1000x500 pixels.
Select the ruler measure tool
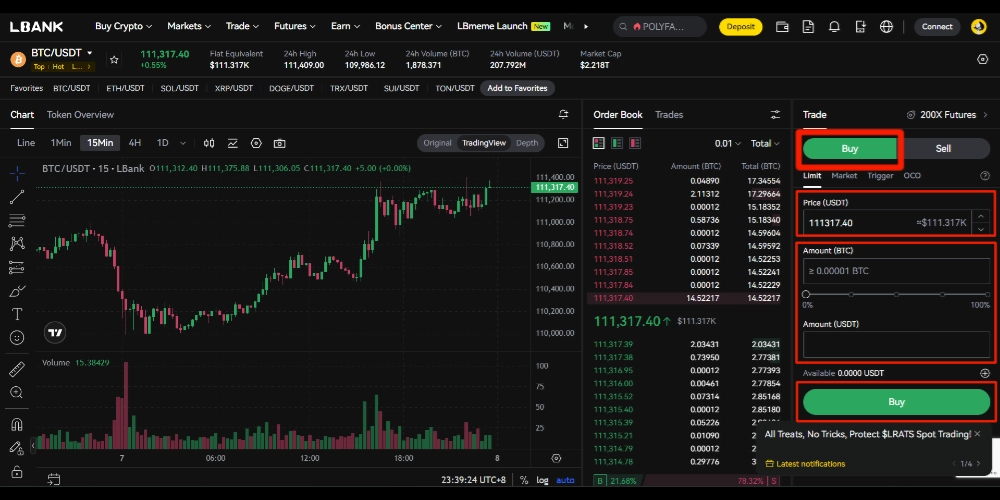pos(17,369)
